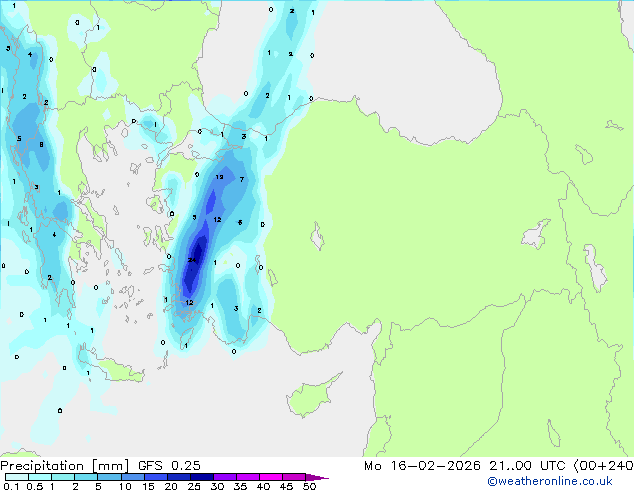This screenshot has width=634, height=490.
Task: Click the 40–45 mm magenta legend swatch
Action: tap(271, 477)
